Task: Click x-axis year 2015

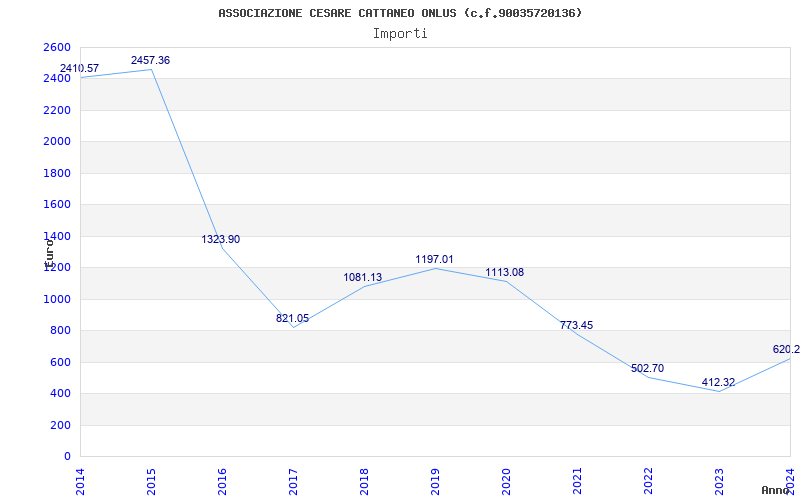Action: pyautogui.click(x=151, y=482)
